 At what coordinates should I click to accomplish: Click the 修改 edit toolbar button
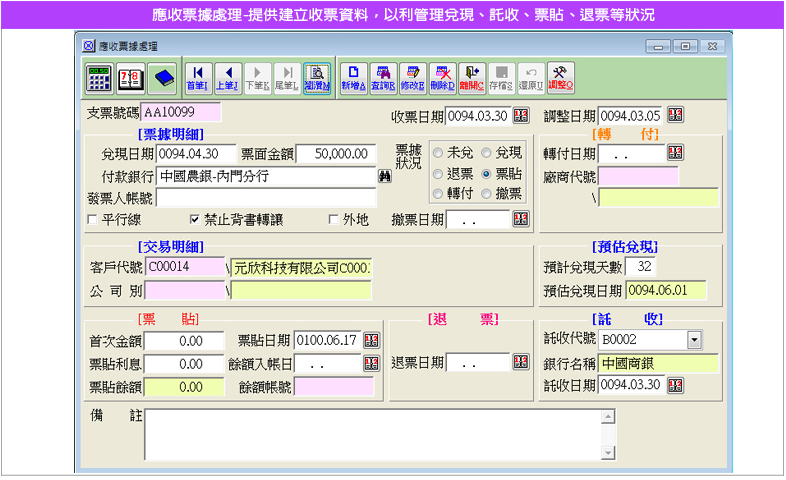[x=412, y=77]
